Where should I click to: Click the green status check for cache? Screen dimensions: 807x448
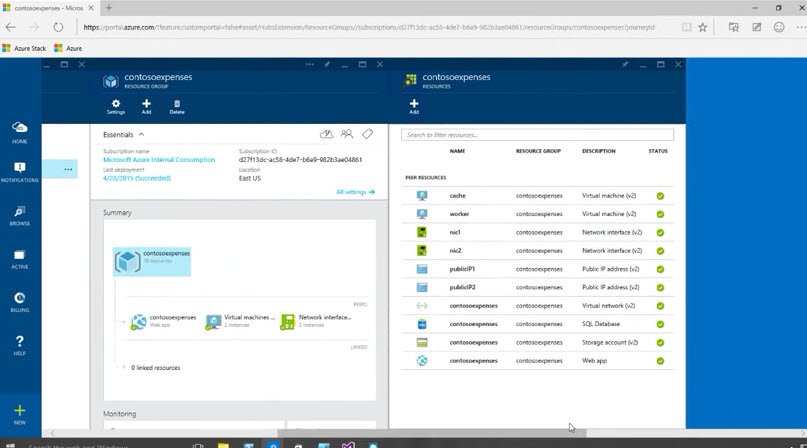[660, 196]
